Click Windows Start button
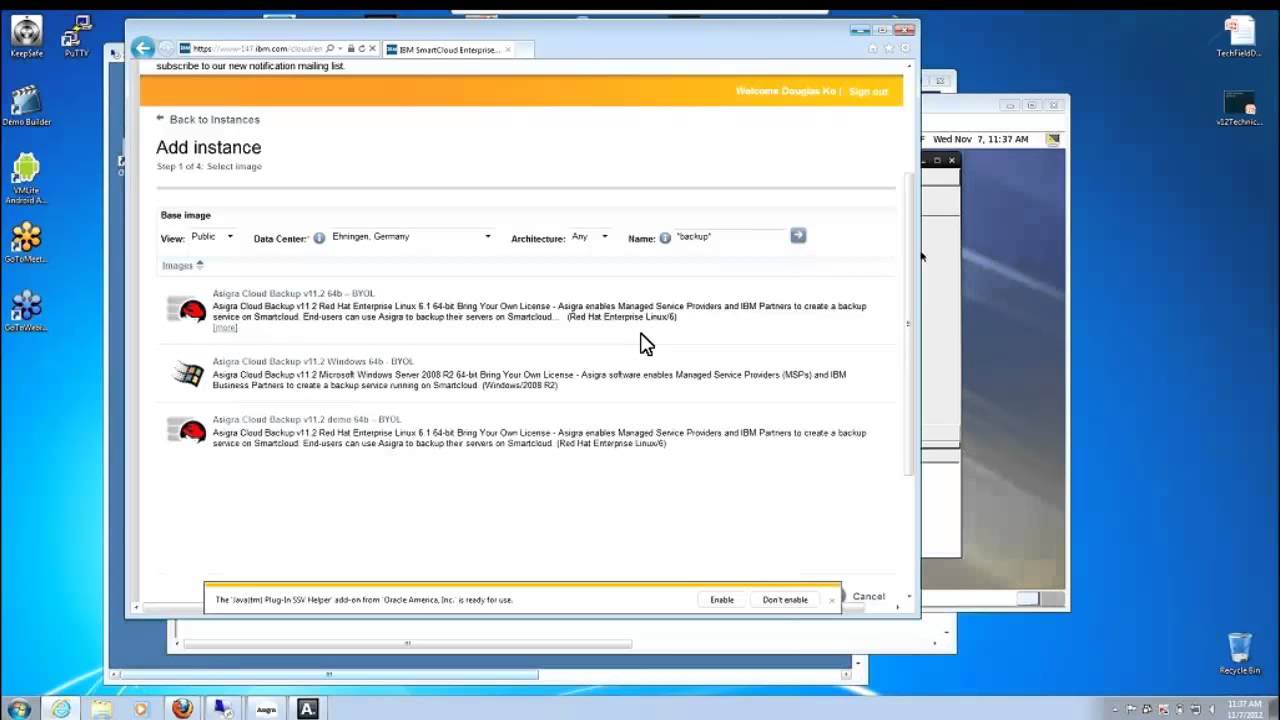 (19, 708)
